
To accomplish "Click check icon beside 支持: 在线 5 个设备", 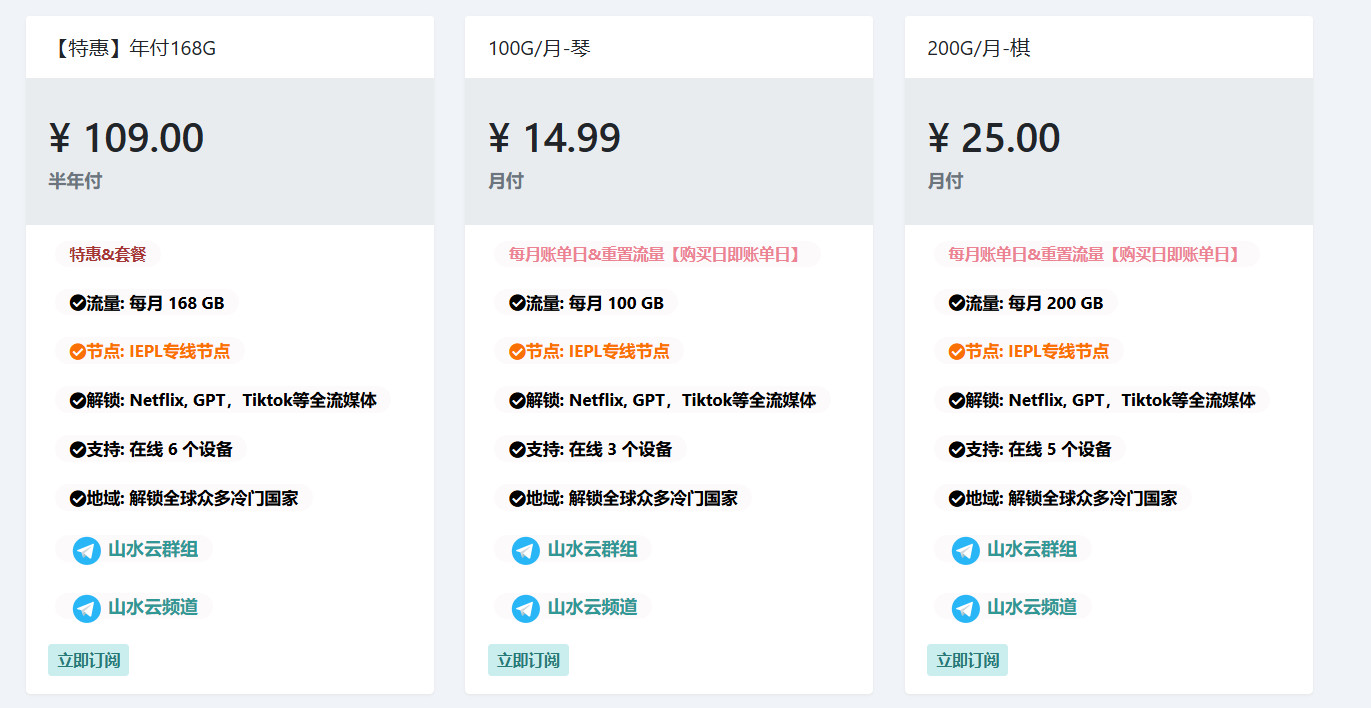I will [x=956, y=450].
